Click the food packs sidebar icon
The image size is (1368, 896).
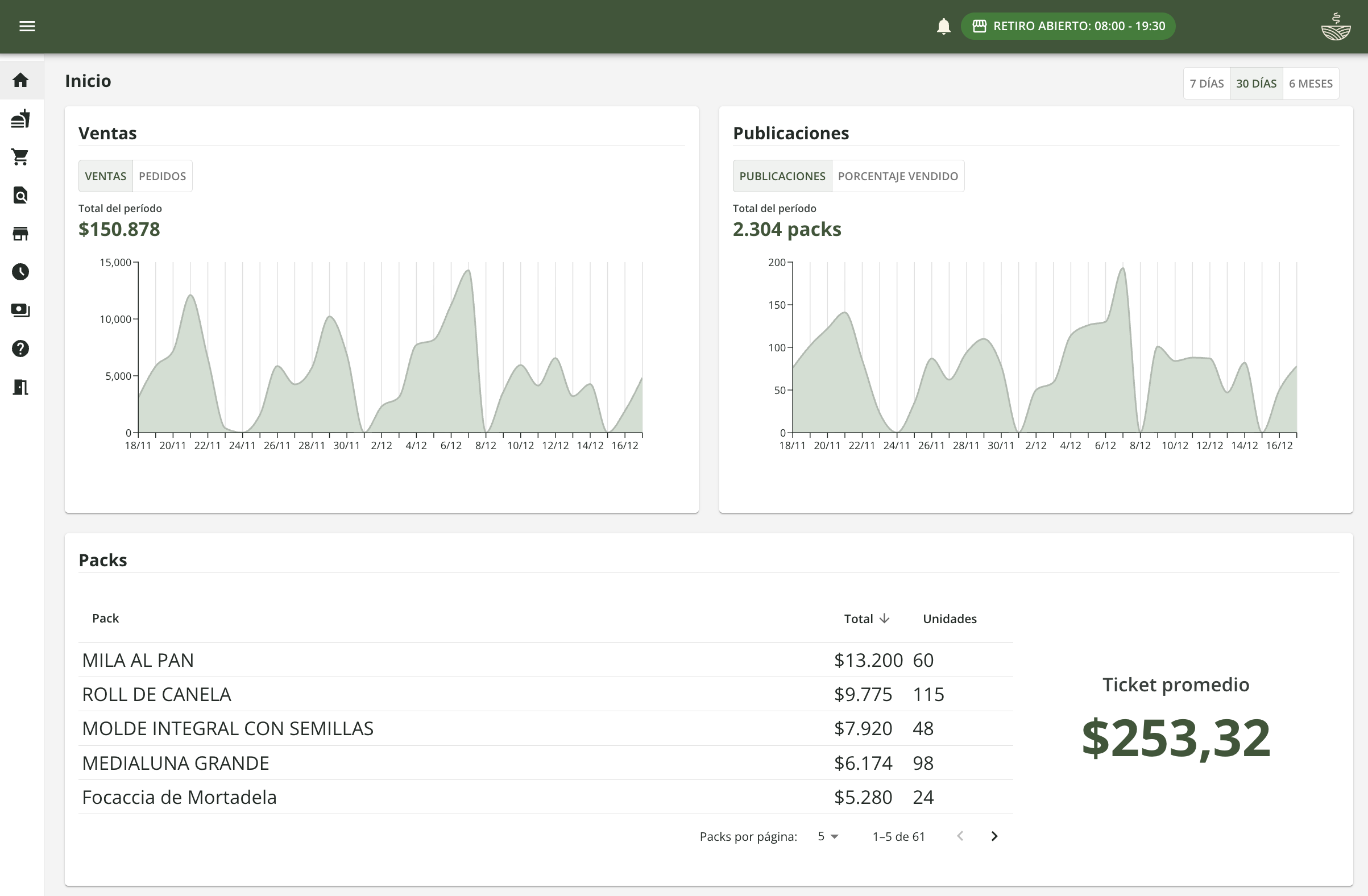(x=20, y=118)
